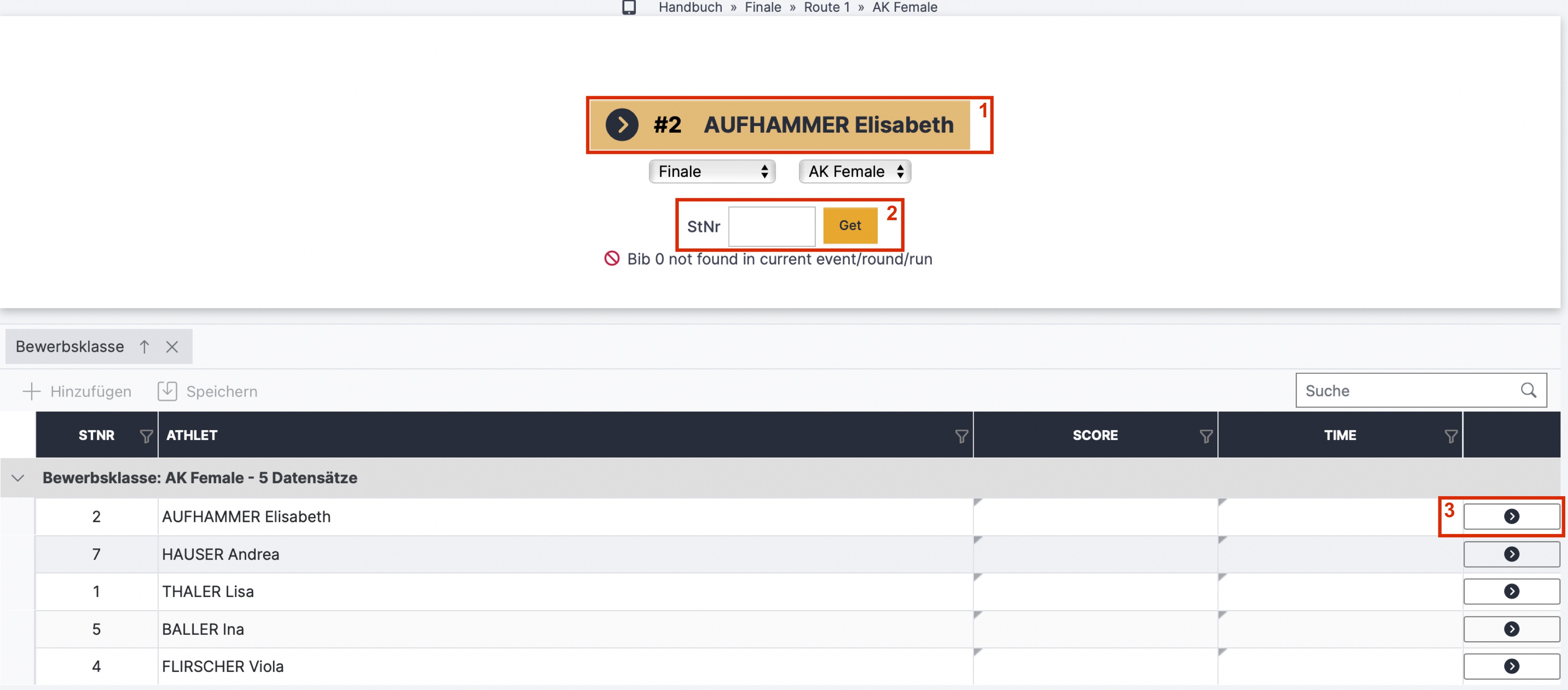Click the filter icon in ATHLET column
Screen dimensions: 1568x690
click(961, 436)
